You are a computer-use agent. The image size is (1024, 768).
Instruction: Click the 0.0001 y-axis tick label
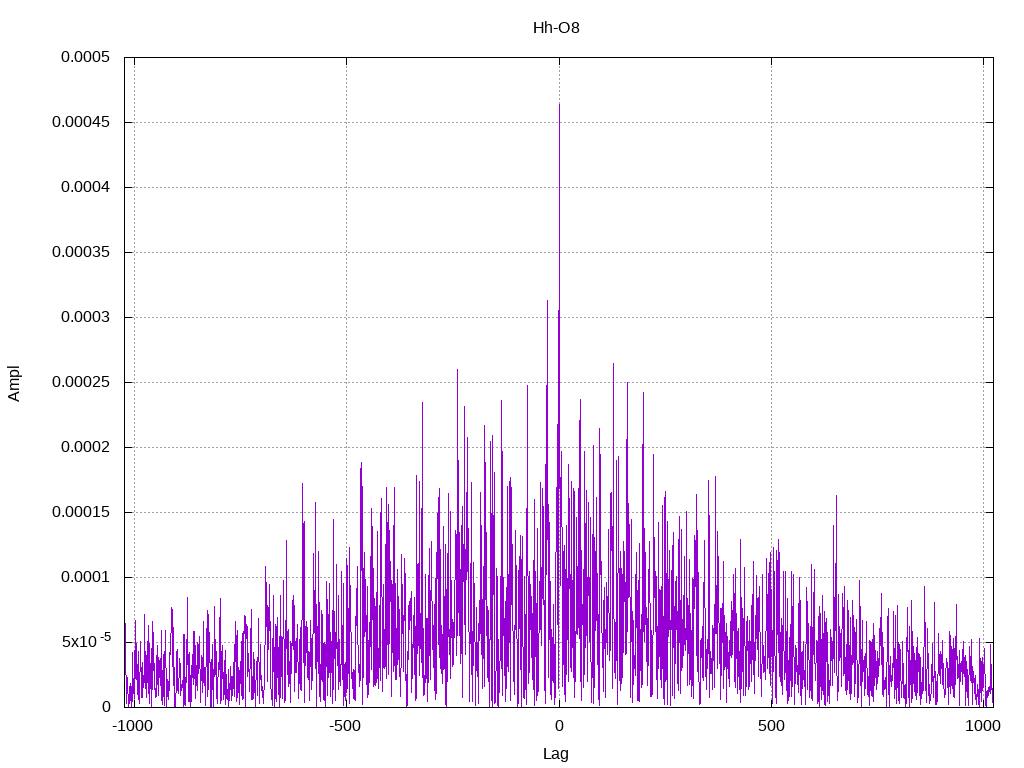pyautogui.click(x=86, y=577)
